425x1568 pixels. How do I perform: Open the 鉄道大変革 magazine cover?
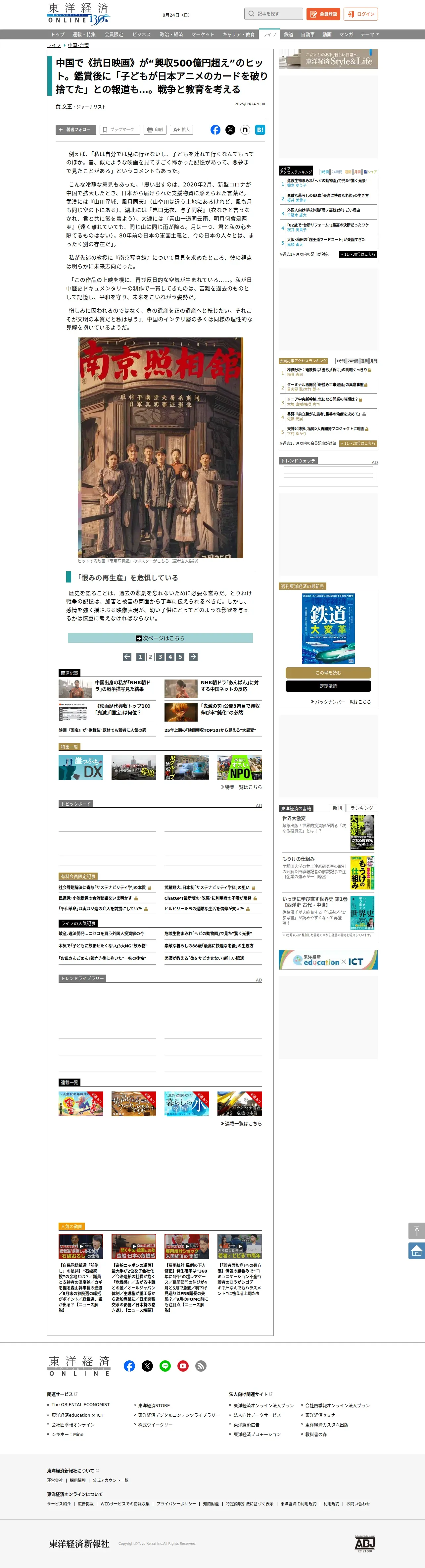(x=328, y=629)
